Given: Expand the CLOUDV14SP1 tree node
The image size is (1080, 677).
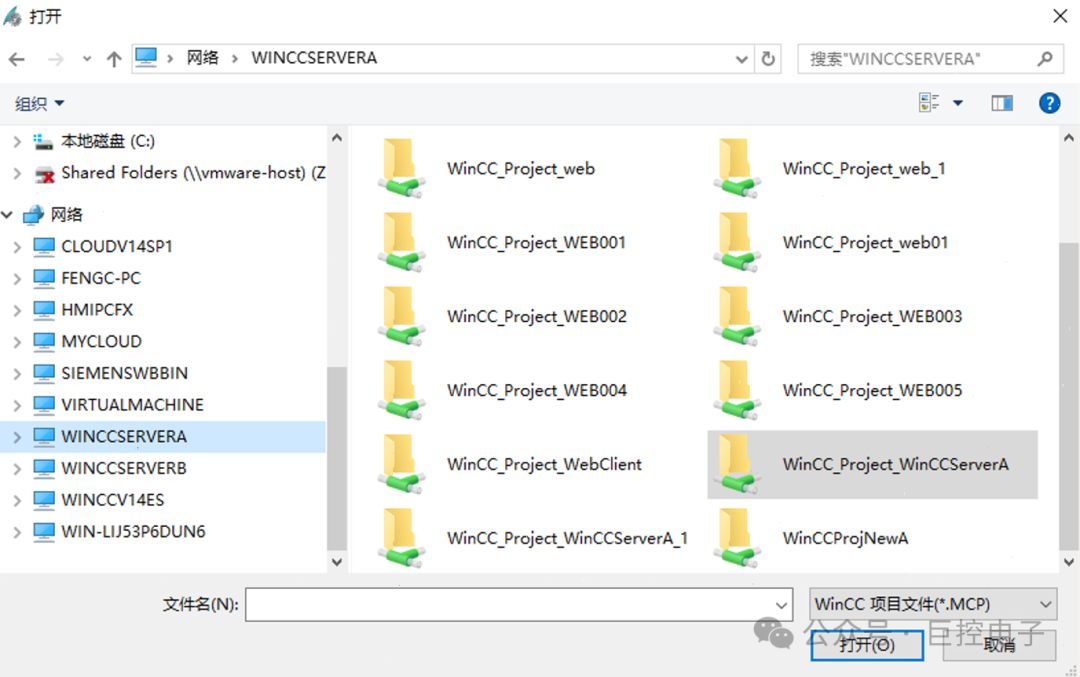Looking at the screenshot, I should pyautogui.click(x=17, y=247).
